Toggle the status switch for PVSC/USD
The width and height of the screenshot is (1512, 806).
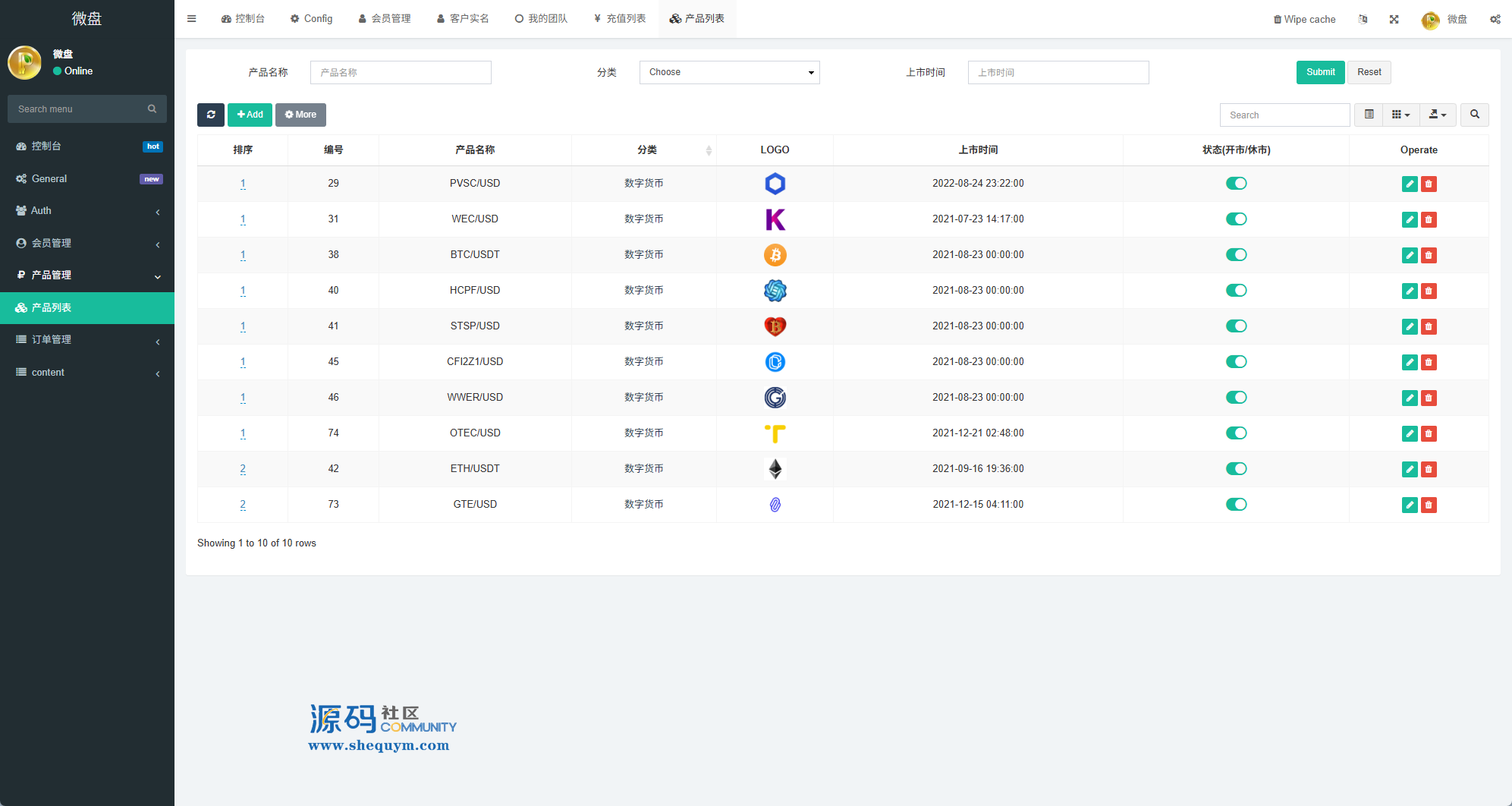point(1236,184)
